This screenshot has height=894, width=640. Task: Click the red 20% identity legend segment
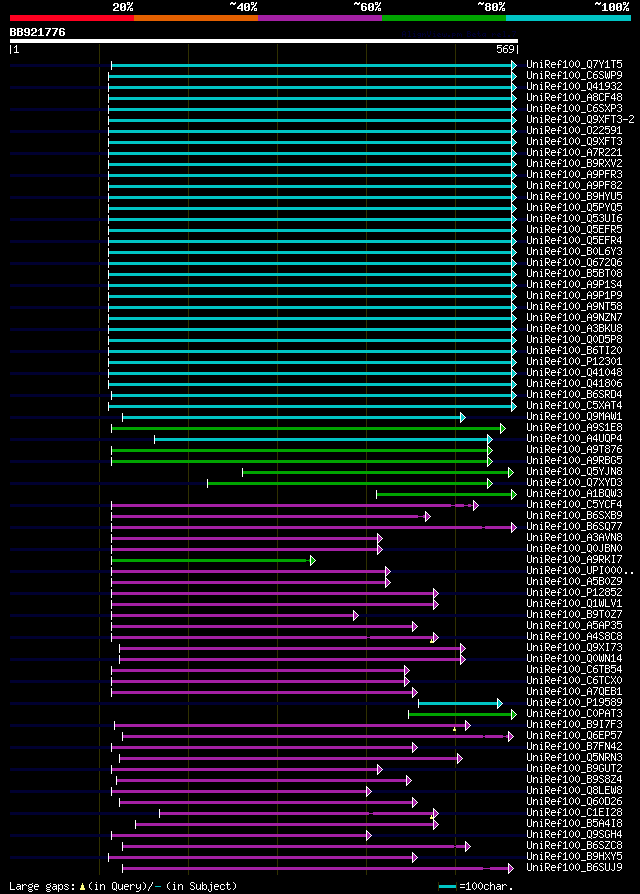pyautogui.click(x=72, y=18)
